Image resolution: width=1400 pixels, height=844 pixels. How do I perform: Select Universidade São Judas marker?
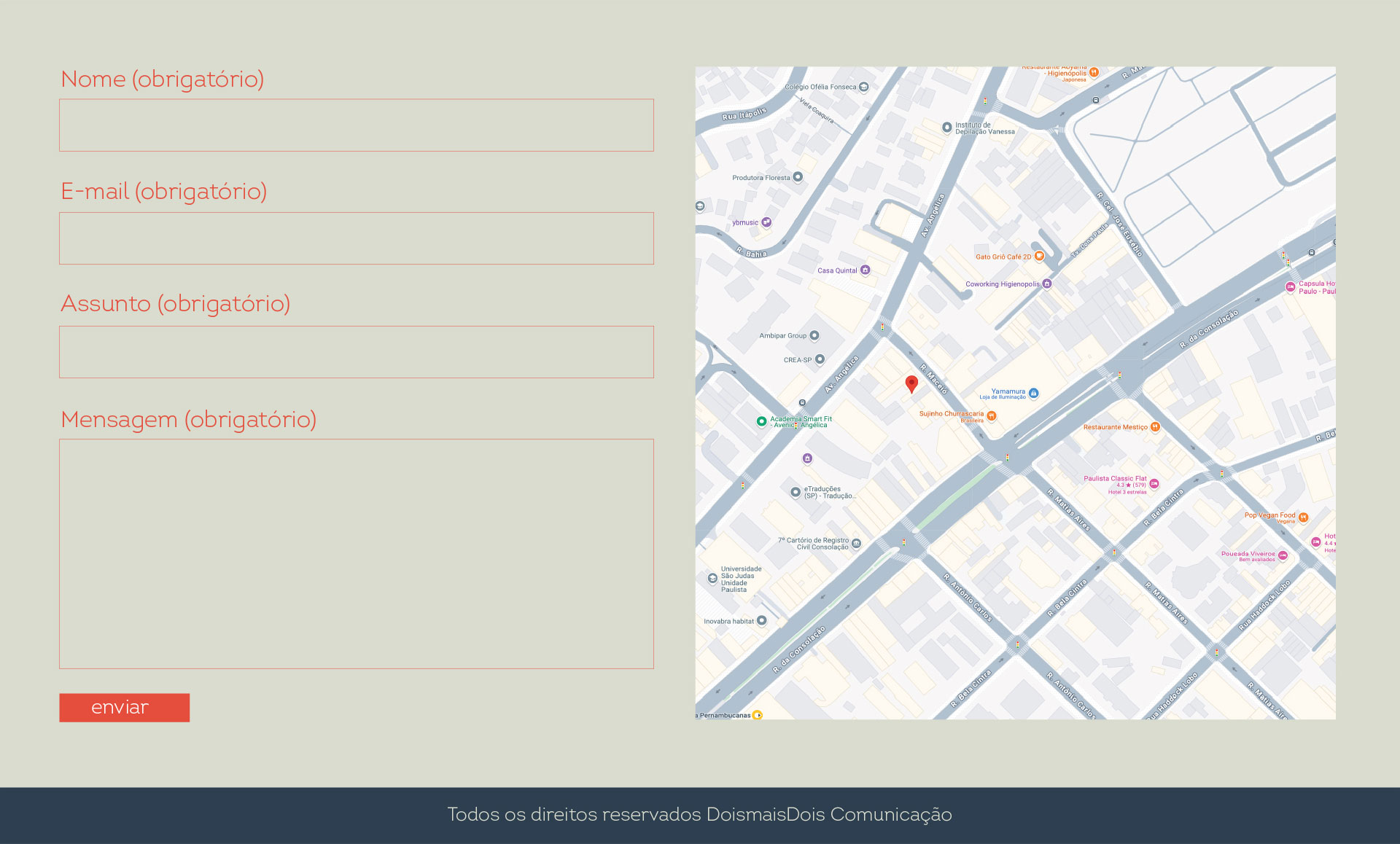712,579
